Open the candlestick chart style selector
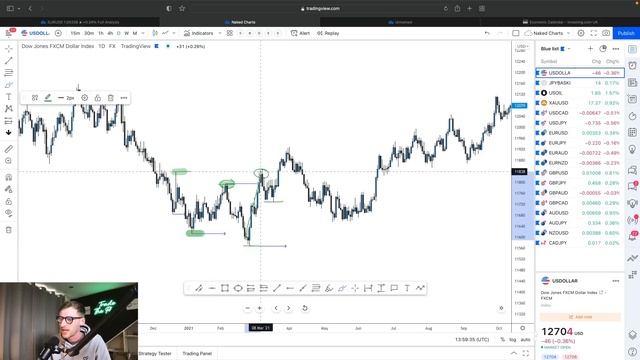This screenshot has height=360, width=640. click(155, 33)
